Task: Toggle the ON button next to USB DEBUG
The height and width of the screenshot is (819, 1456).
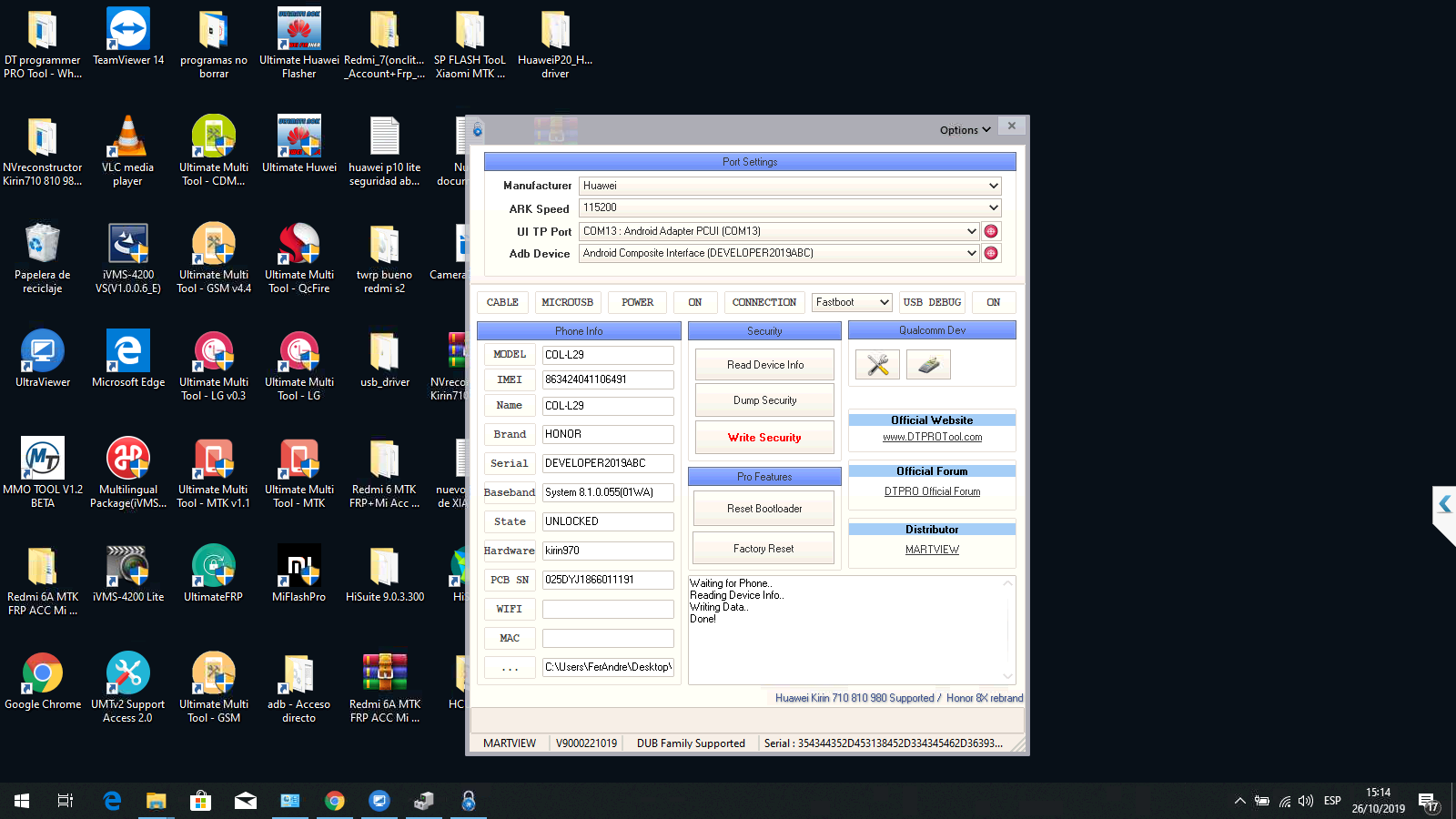Action: 994,302
